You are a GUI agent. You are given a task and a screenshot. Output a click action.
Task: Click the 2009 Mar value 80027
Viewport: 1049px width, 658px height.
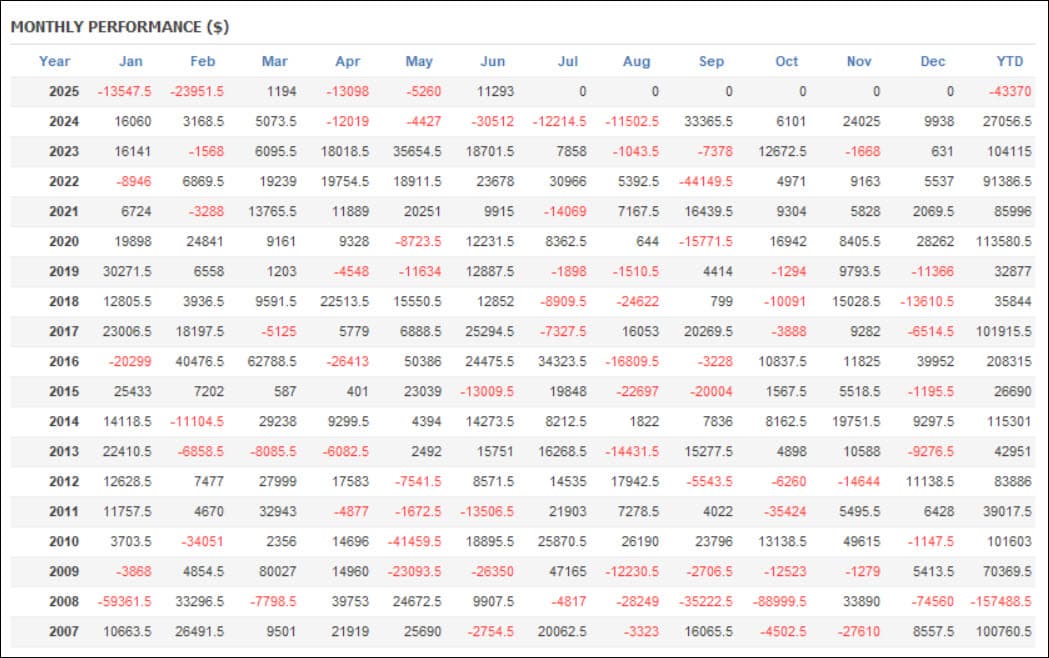(278, 572)
